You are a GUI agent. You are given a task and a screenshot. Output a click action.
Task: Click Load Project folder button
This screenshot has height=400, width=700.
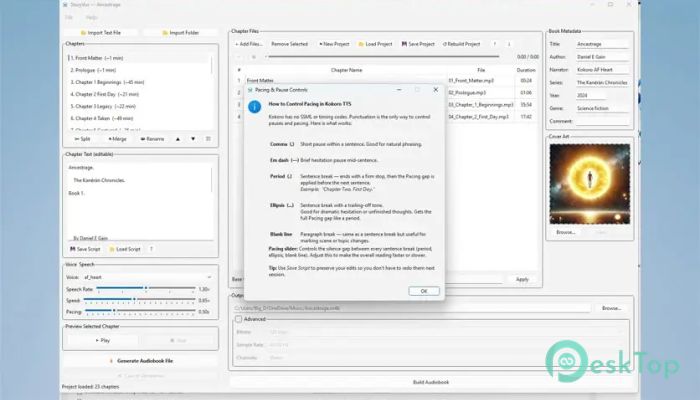(375, 44)
